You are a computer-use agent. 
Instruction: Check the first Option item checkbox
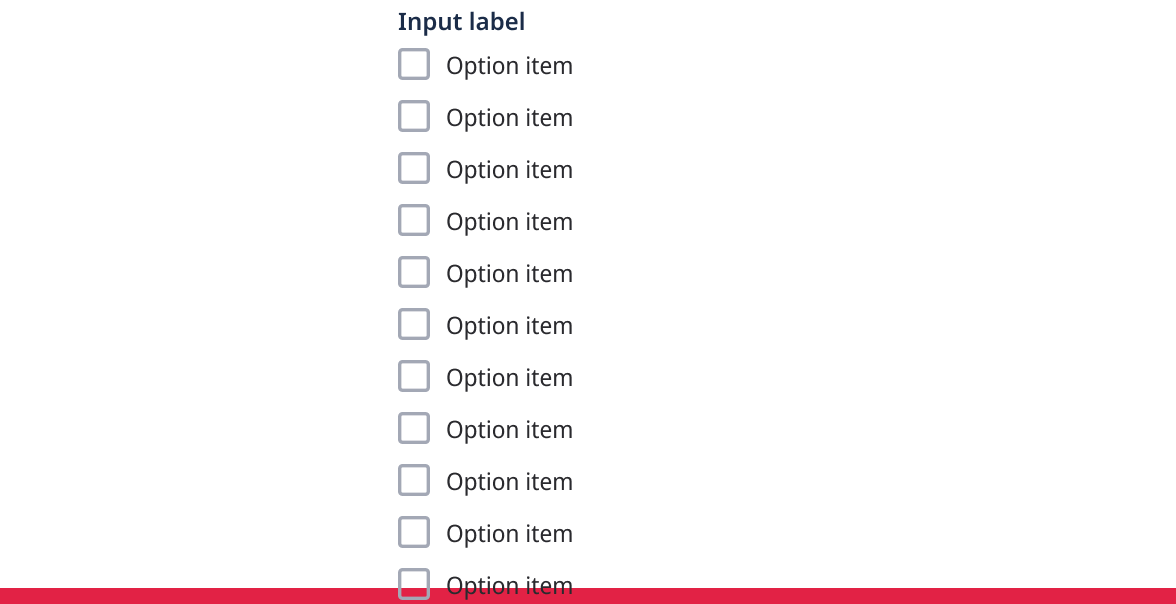(x=414, y=65)
